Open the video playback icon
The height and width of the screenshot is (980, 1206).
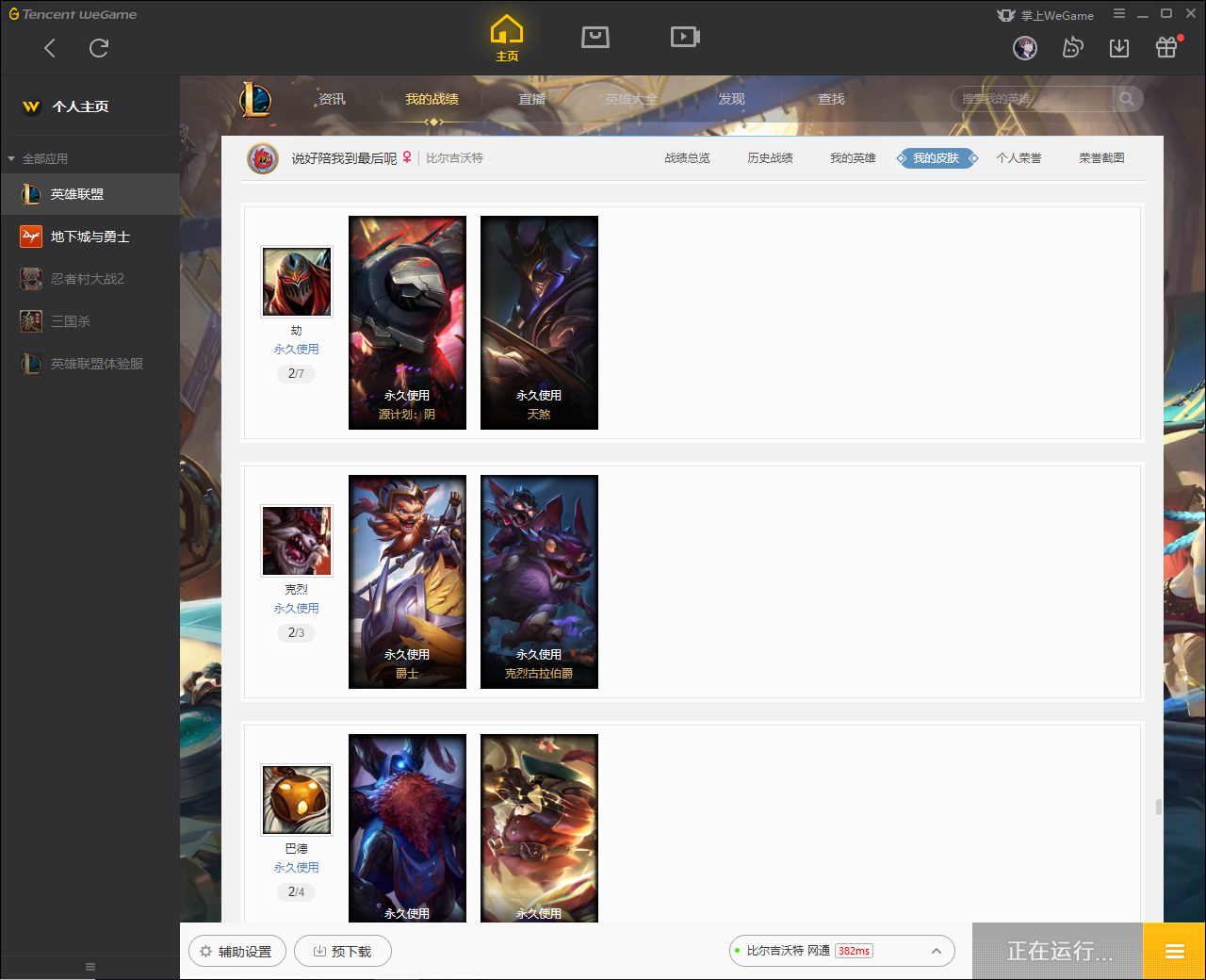tap(685, 37)
